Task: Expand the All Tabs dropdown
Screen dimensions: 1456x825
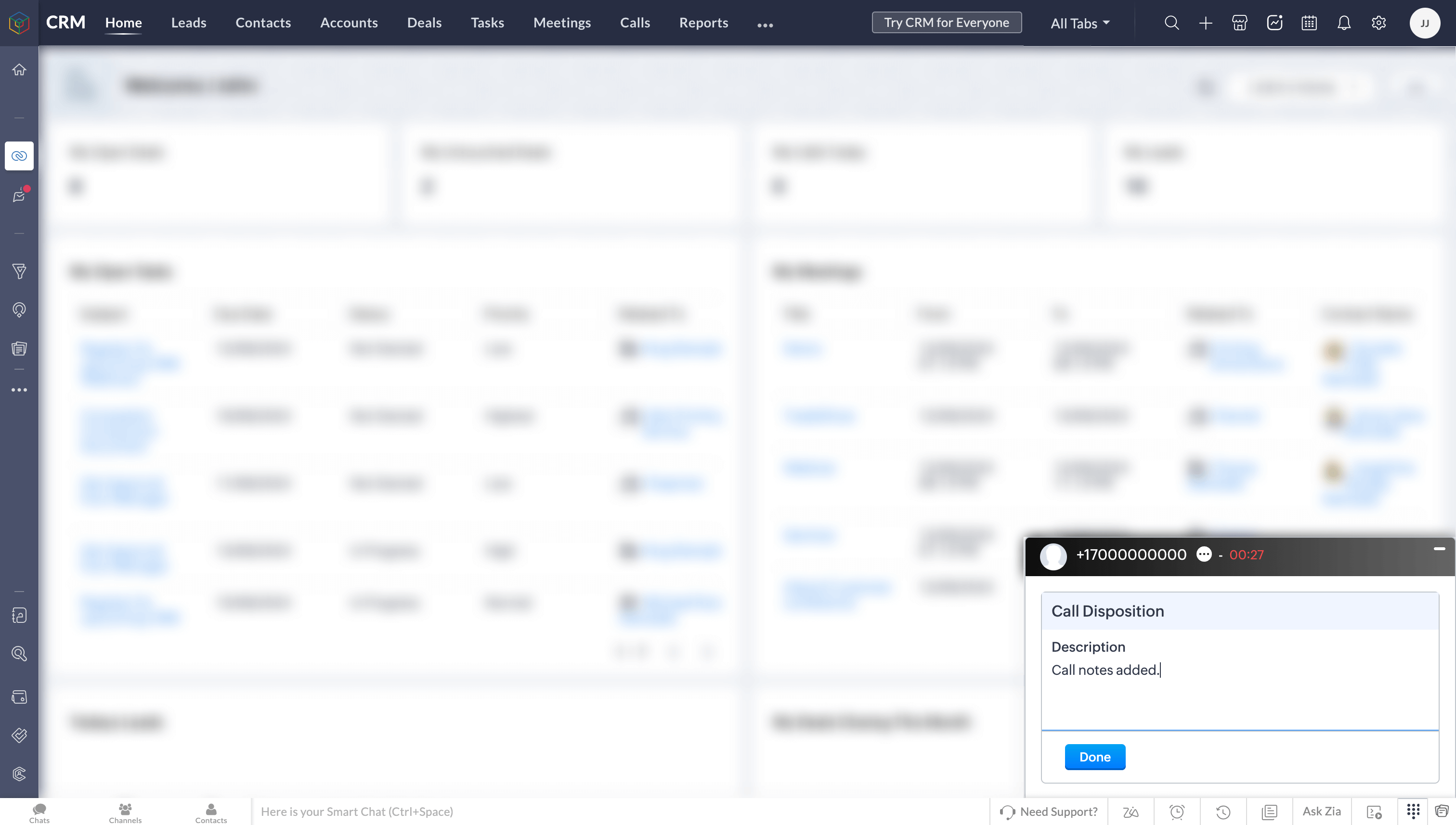Action: [x=1080, y=23]
